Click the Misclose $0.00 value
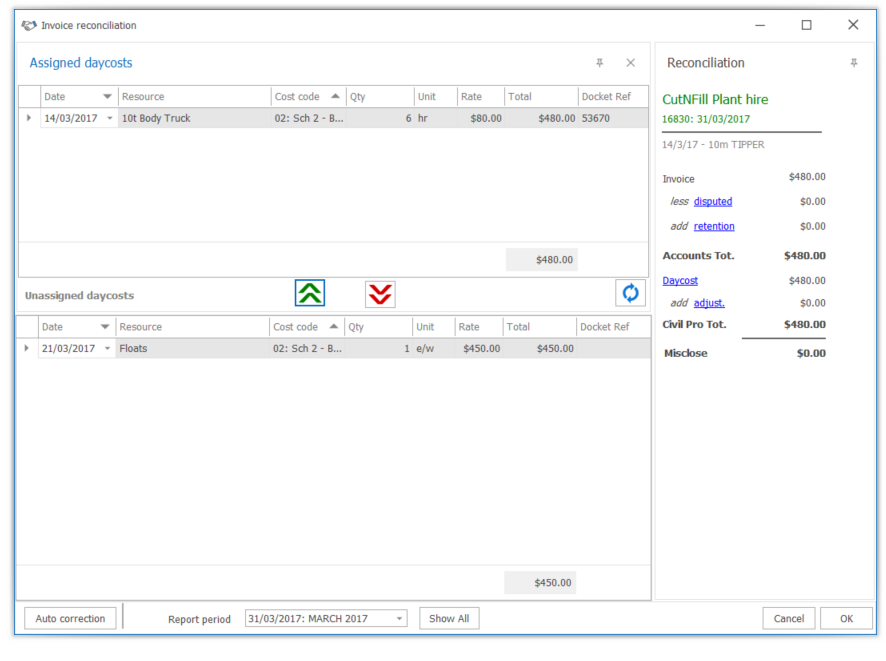This screenshot has width=886, height=661. point(811,354)
